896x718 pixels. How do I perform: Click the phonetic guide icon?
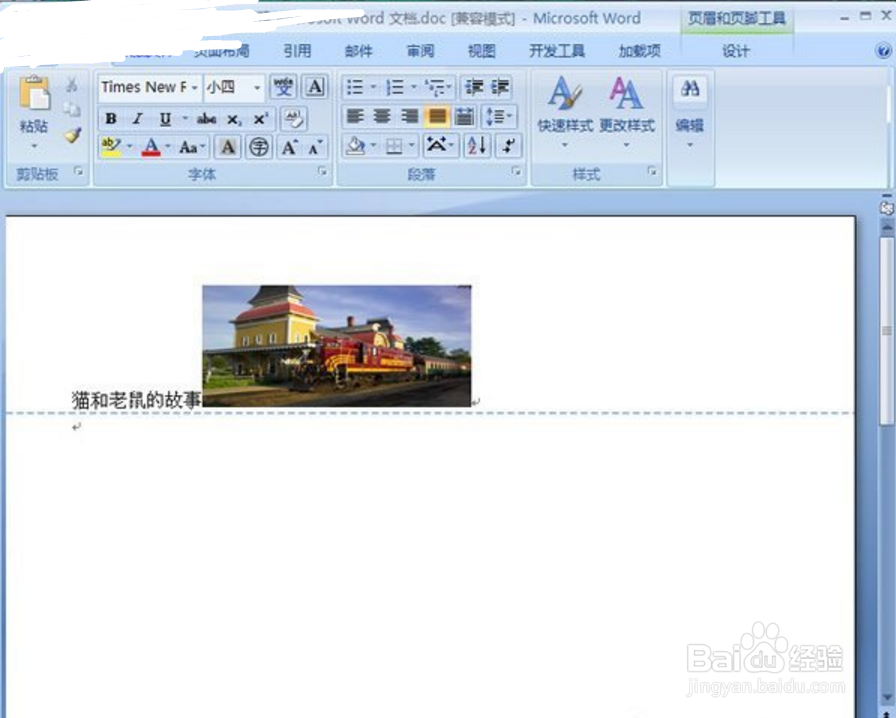[x=283, y=87]
